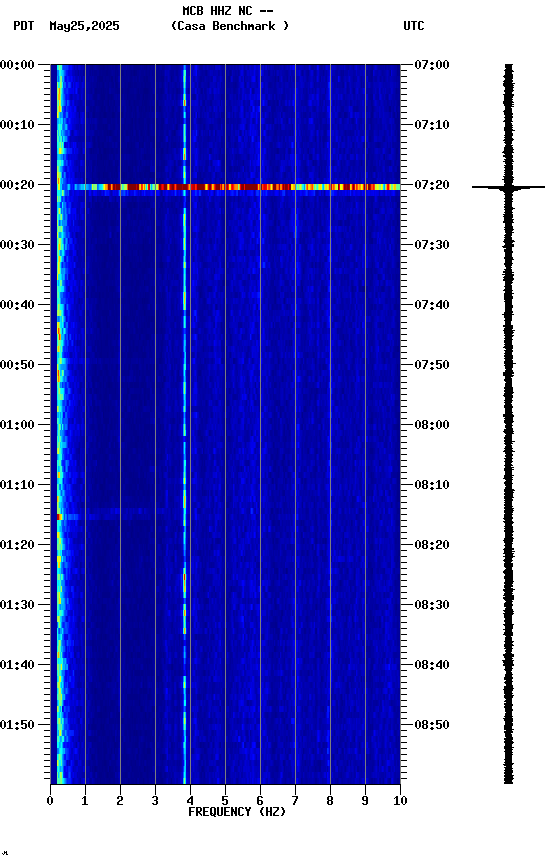Viewport: 552px width, 864px height.
Task: Click the 'FREQUENCY (HZ)' axis label
Action: [x=237, y=812]
